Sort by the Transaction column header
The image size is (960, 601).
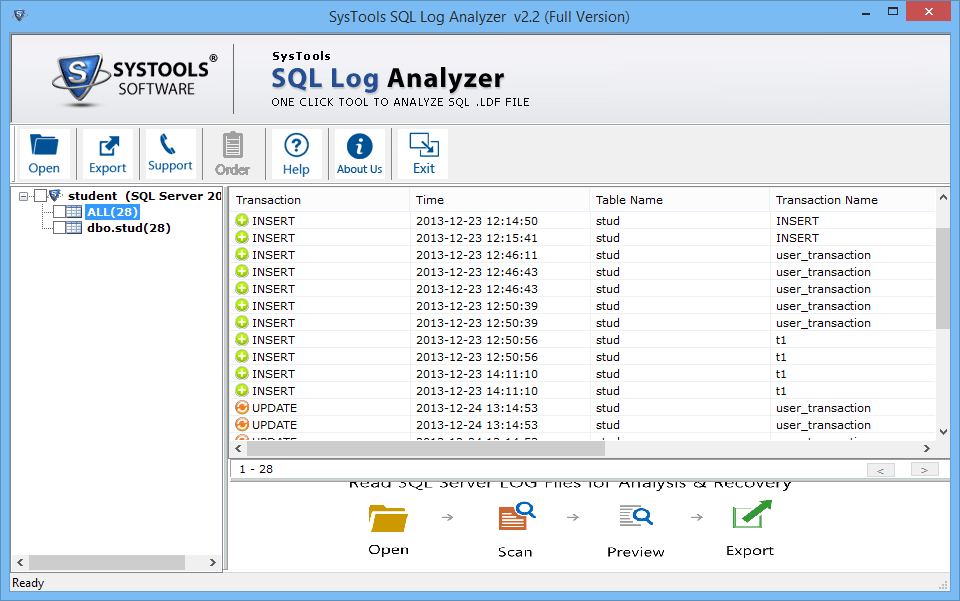pyautogui.click(x=270, y=199)
